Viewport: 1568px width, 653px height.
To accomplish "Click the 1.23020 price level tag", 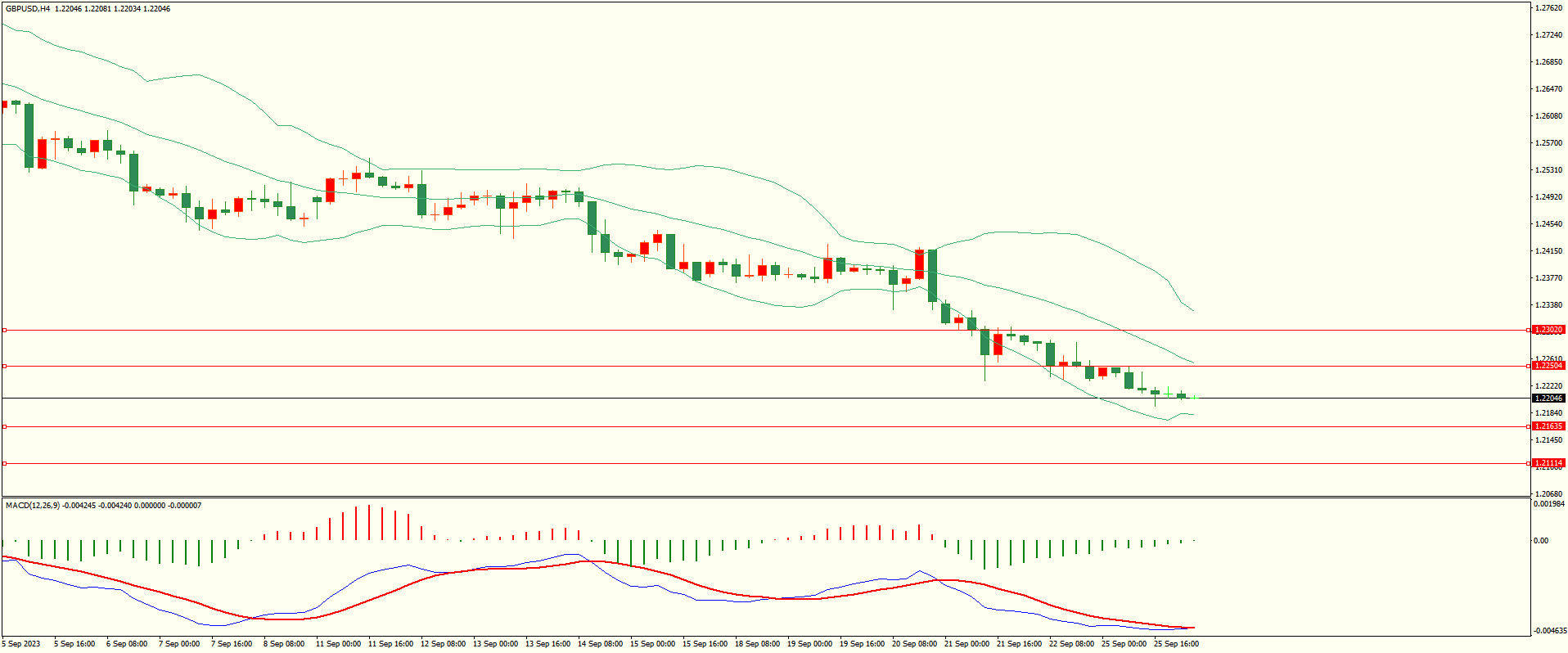I will [x=1548, y=330].
